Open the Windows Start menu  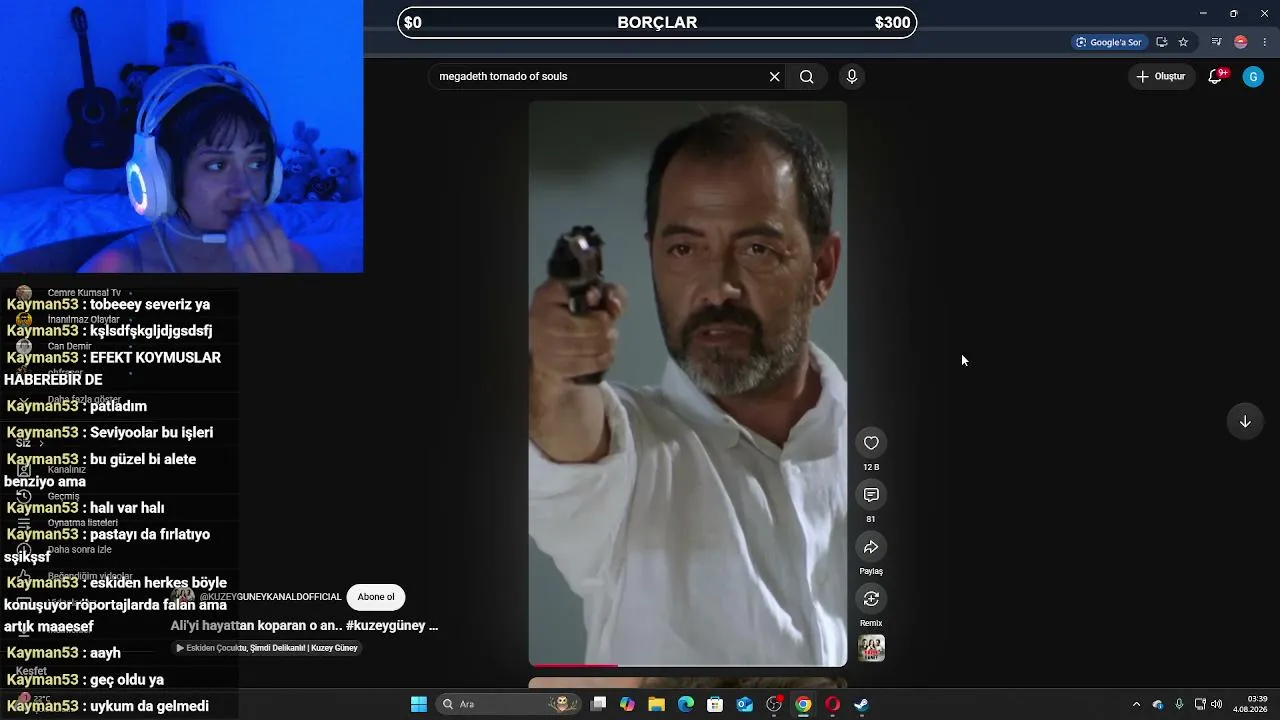(x=419, y=704)
